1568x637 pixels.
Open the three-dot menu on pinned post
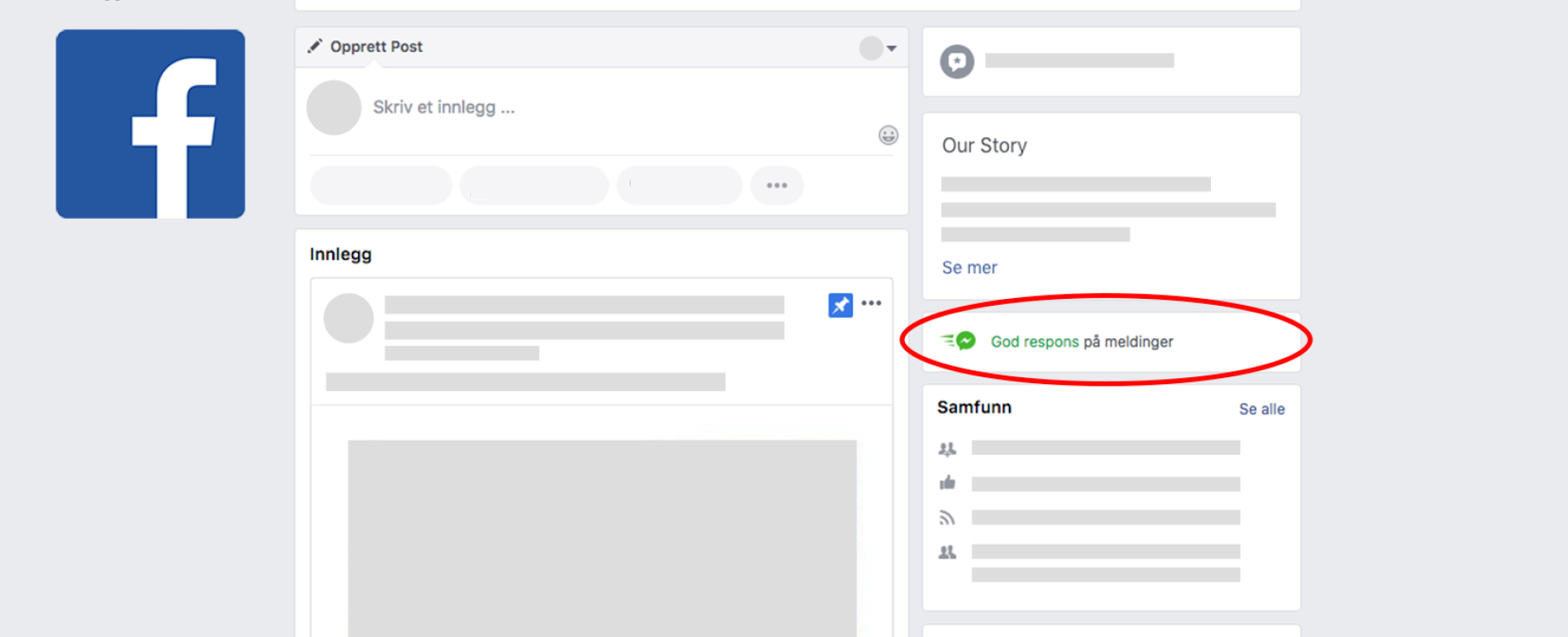[871, 303]
